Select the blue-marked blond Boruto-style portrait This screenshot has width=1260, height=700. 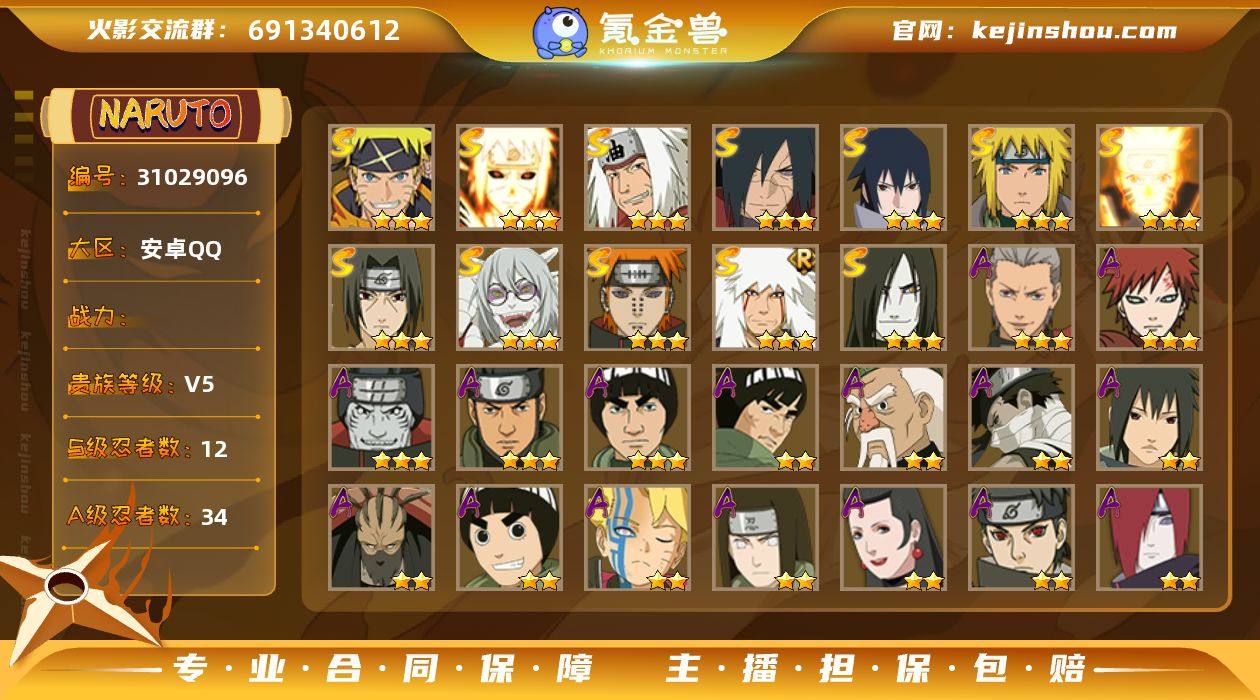pos(638,538)
